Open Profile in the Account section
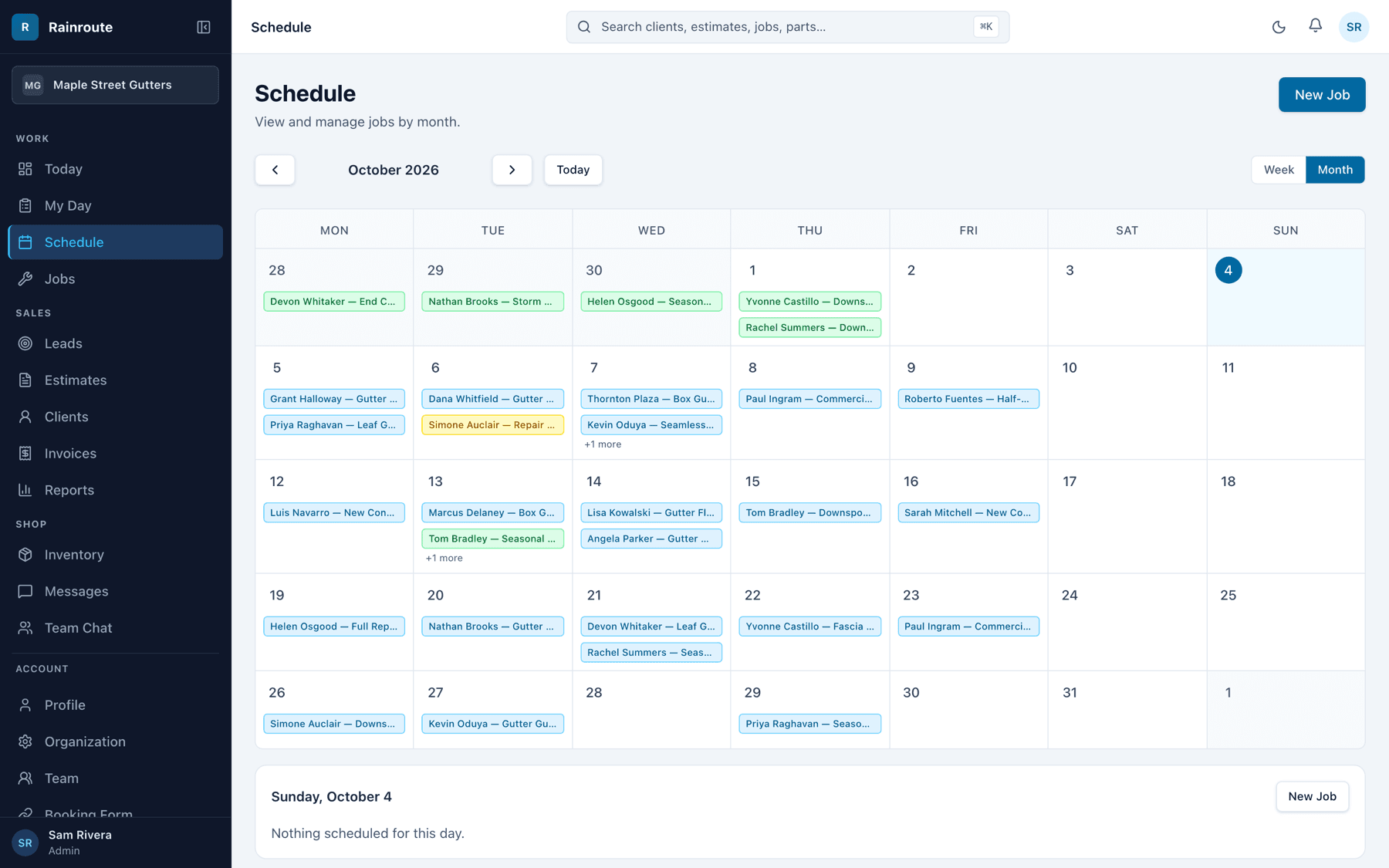The image size is (1389, 868). (116, 705)
